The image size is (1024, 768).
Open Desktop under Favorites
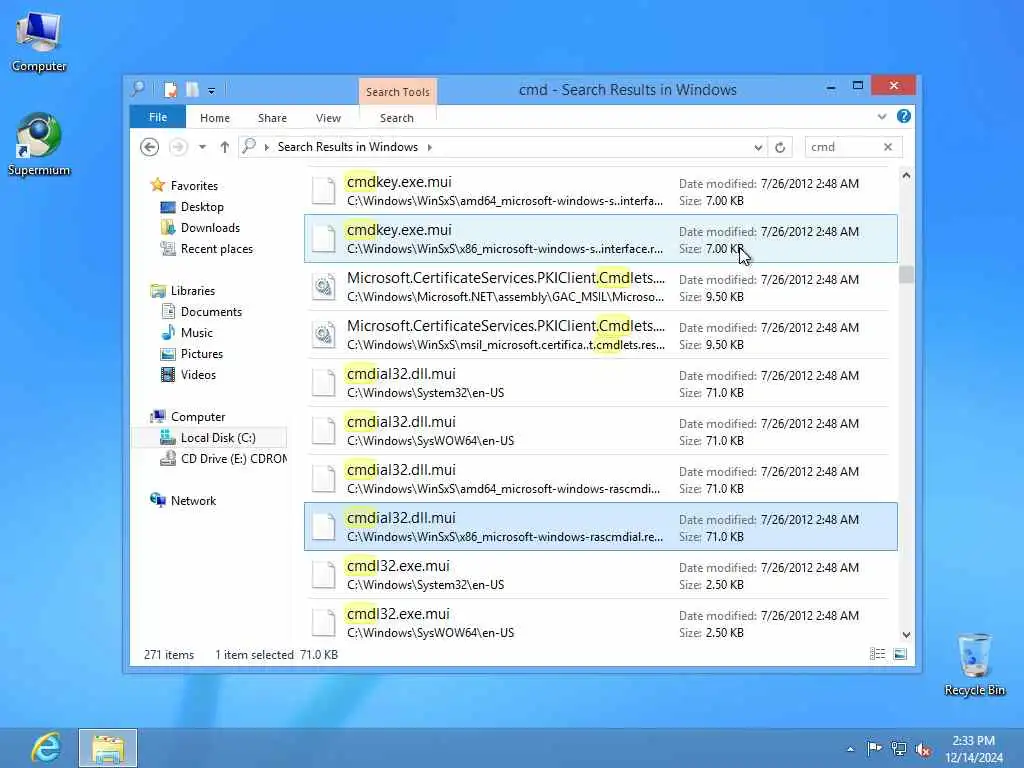point(202,206)
